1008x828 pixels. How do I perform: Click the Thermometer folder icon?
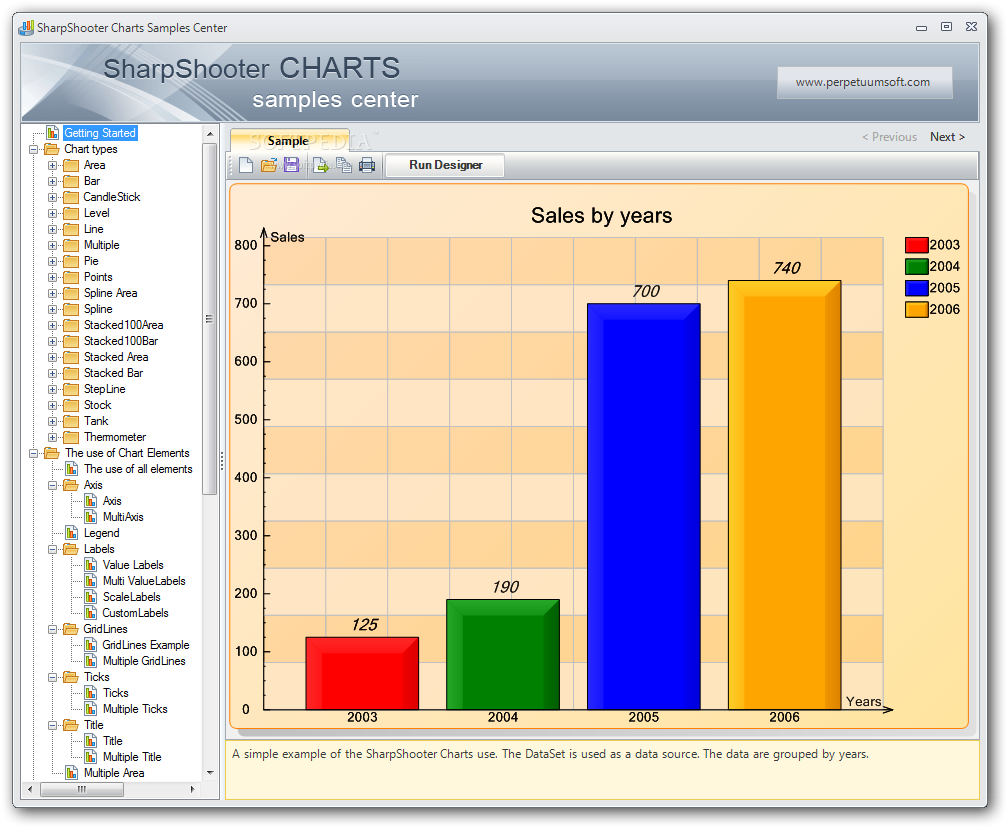[71, 437]
